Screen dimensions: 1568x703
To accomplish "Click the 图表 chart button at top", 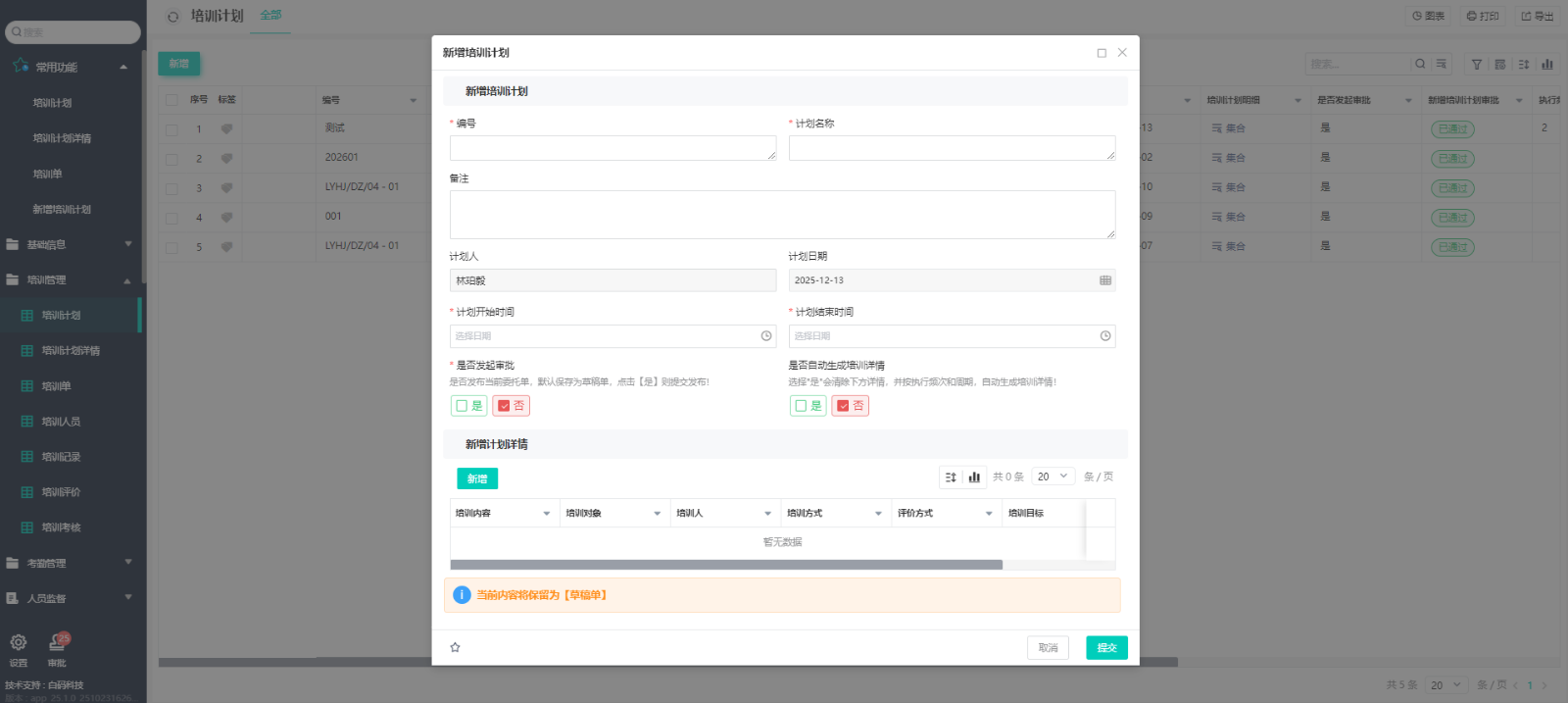I will pos(1429,16).
